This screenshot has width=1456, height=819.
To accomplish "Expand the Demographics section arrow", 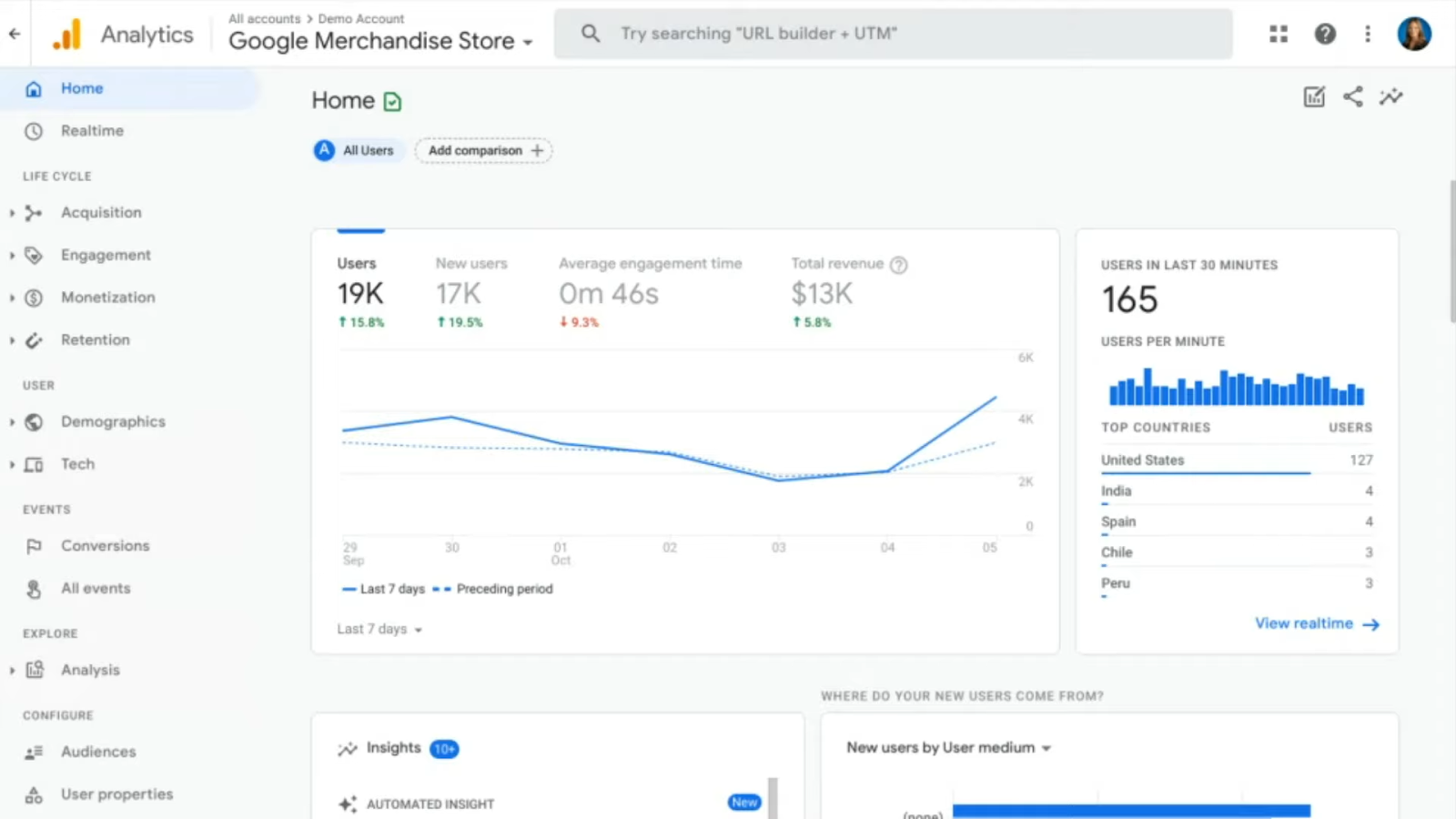I will (x=12, y=422).
